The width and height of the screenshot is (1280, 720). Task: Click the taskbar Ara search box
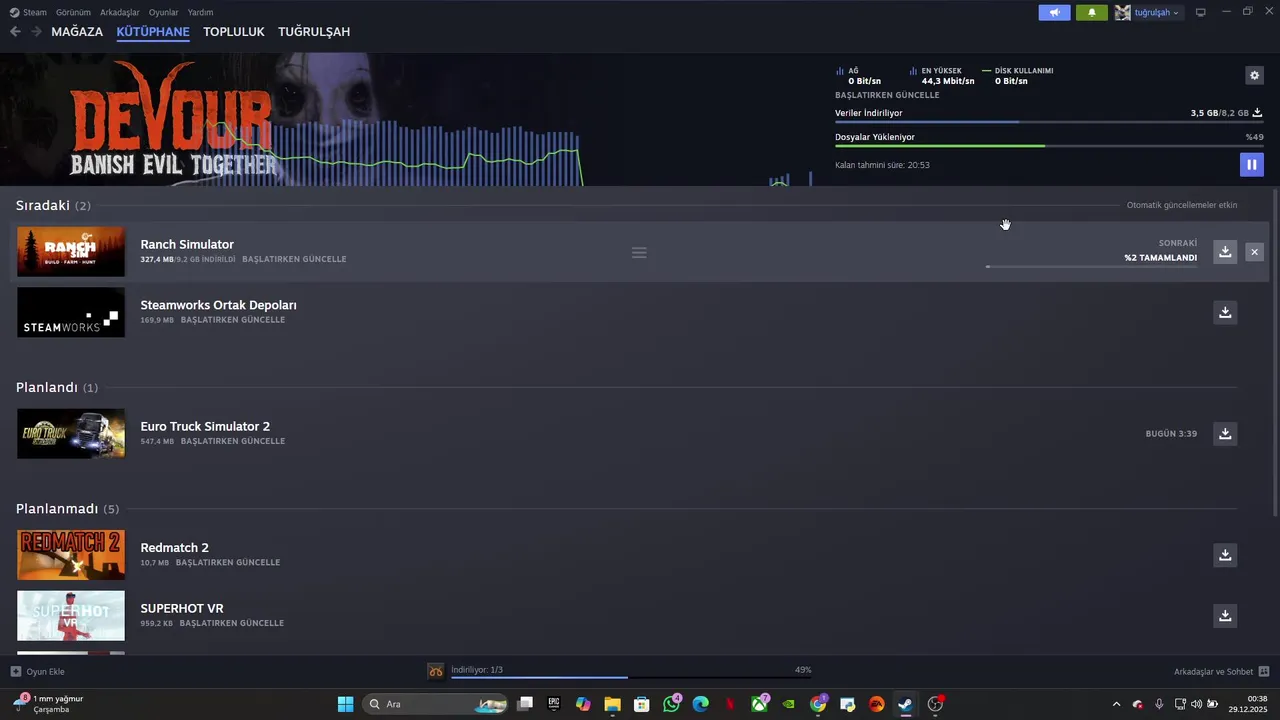click(435, 704)
